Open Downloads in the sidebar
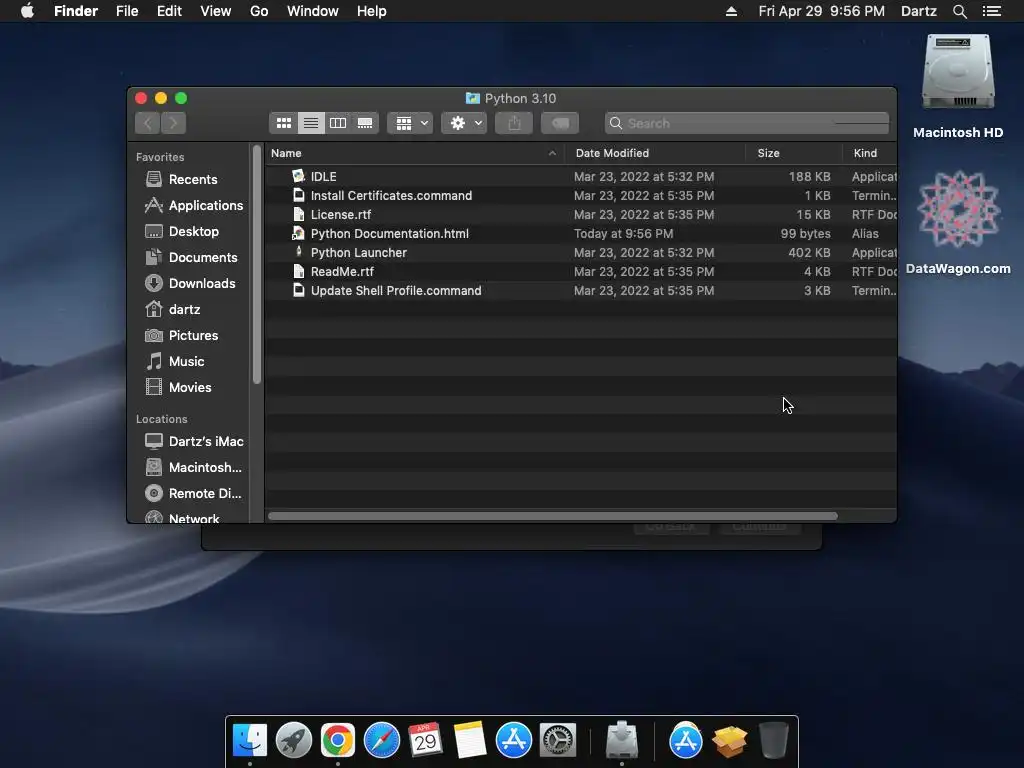1024x768 pixels. (x=190, y=283)
